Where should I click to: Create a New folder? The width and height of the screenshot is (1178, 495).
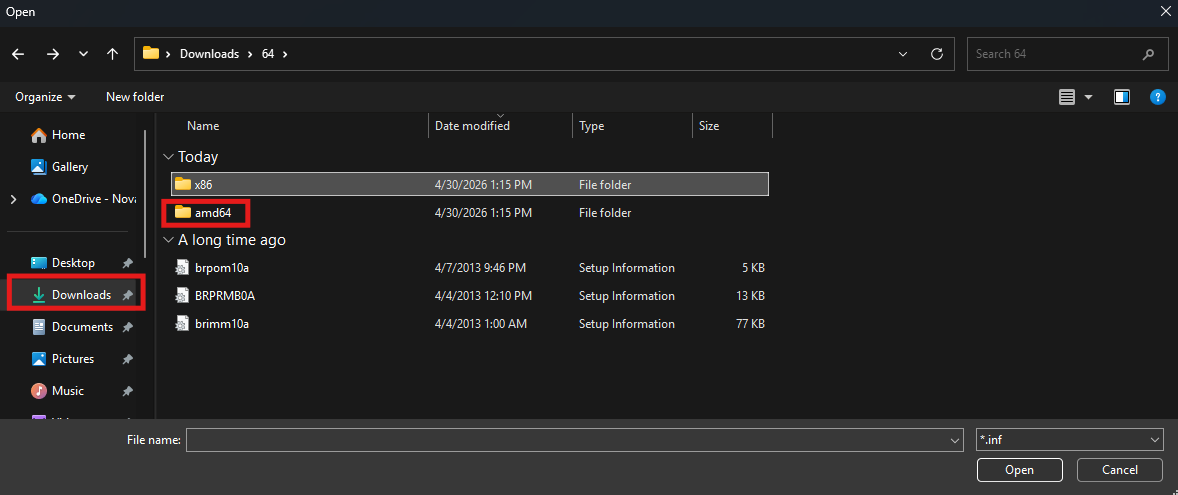pos(135,97)
